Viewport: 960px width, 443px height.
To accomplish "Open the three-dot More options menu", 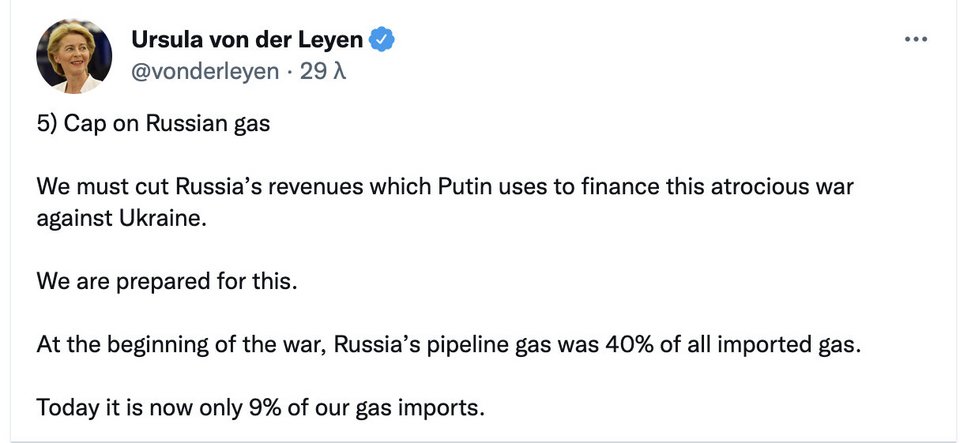I will [916, 39].
